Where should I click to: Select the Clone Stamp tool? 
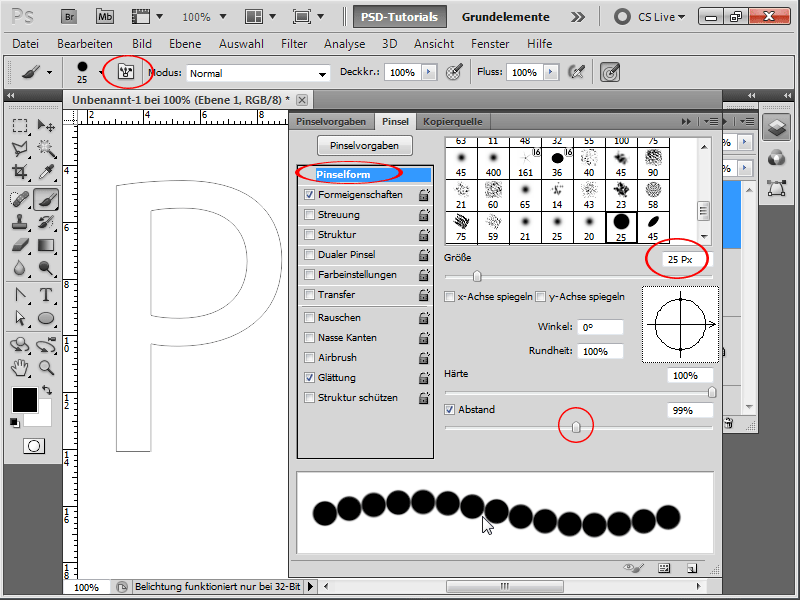tap(20, 222)
